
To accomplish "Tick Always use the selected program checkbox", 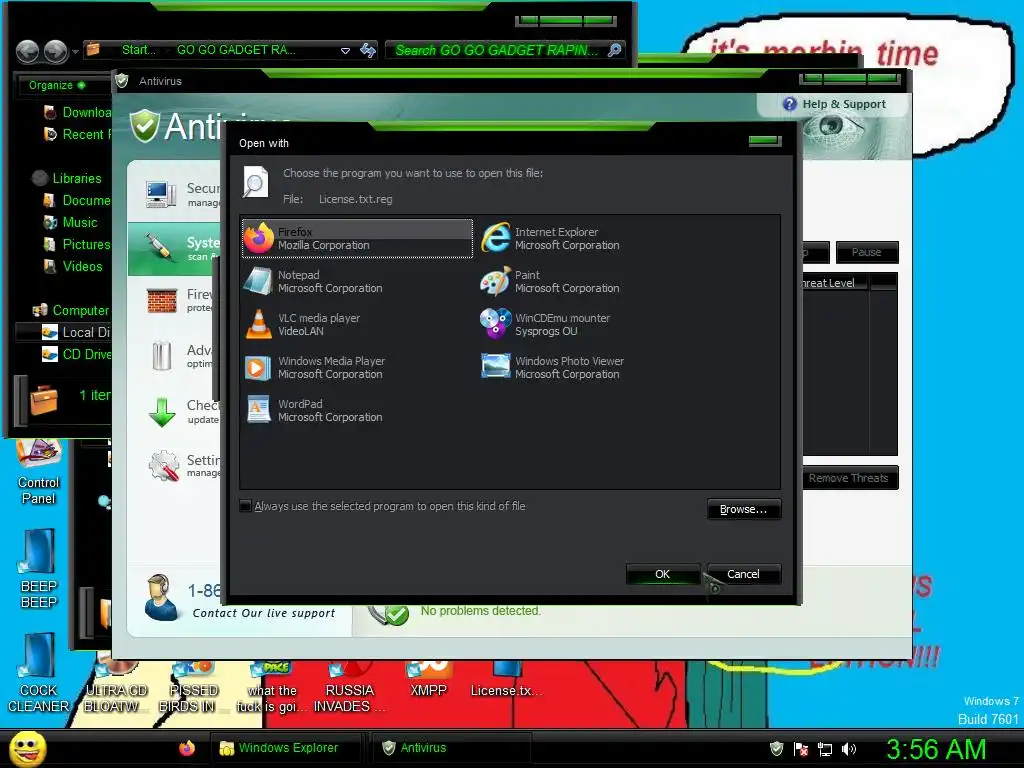I will click(x=246, y=506).
